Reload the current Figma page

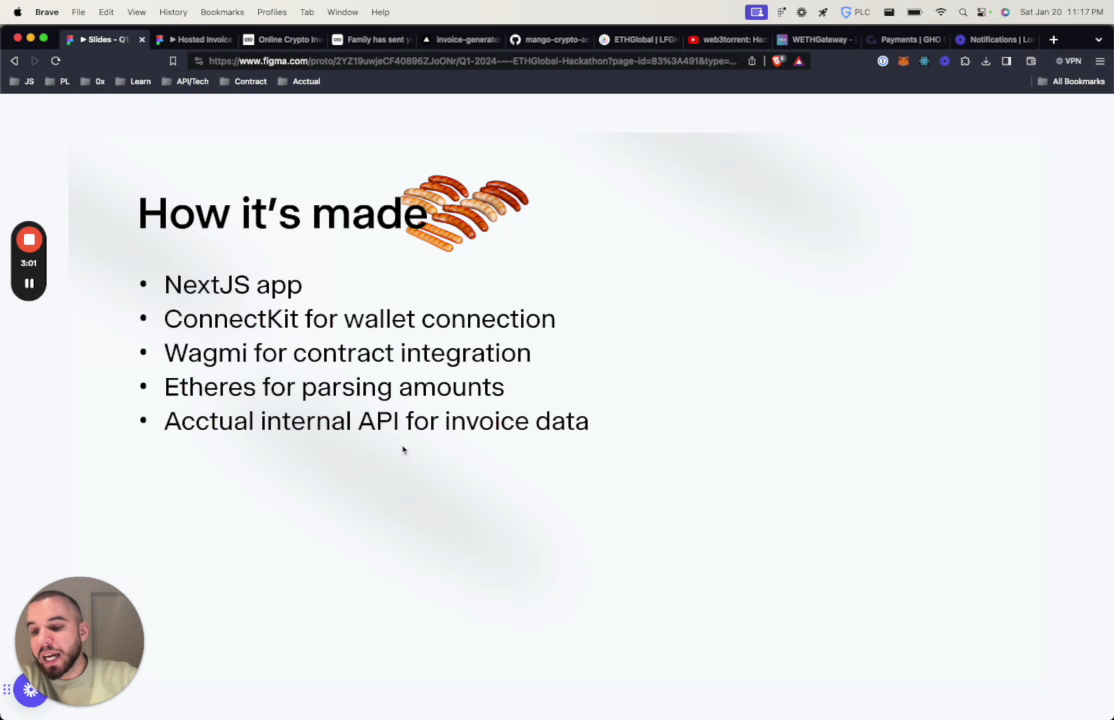[x=55, y=61]
